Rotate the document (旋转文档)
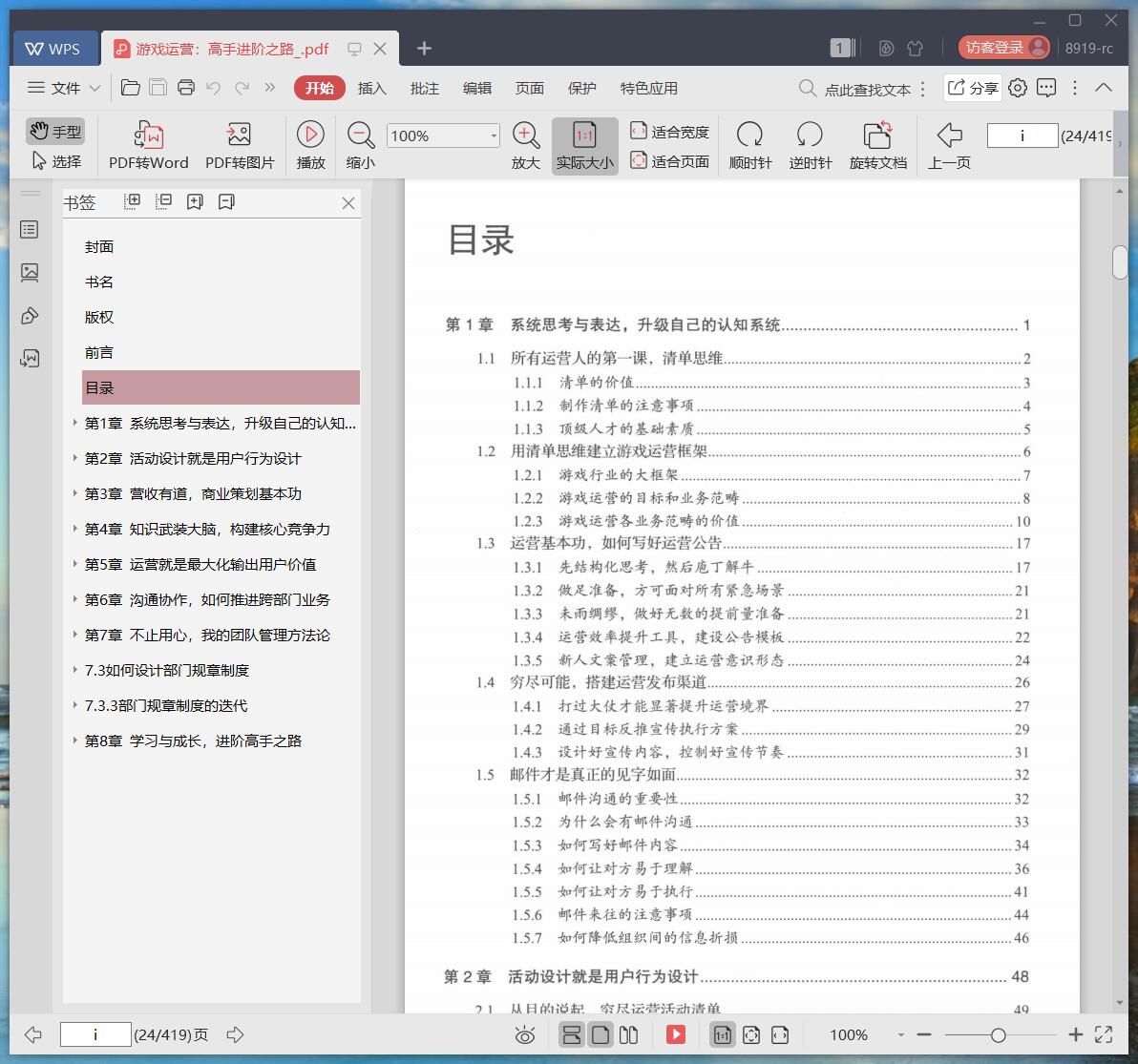Viewport: 1138px width, 1064px height. (x=878, y=146)
